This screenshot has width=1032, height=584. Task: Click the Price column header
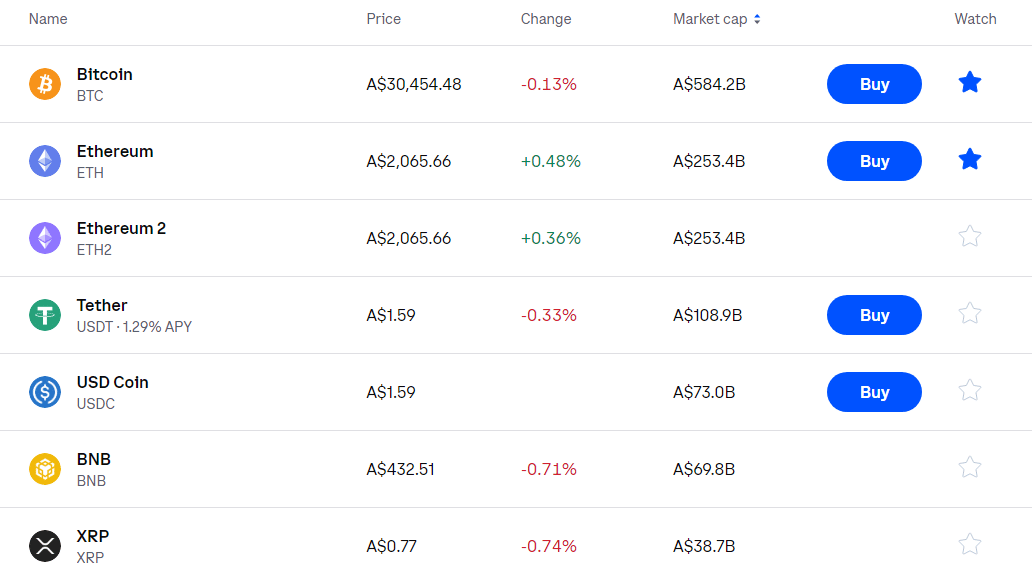pos(384,19)
